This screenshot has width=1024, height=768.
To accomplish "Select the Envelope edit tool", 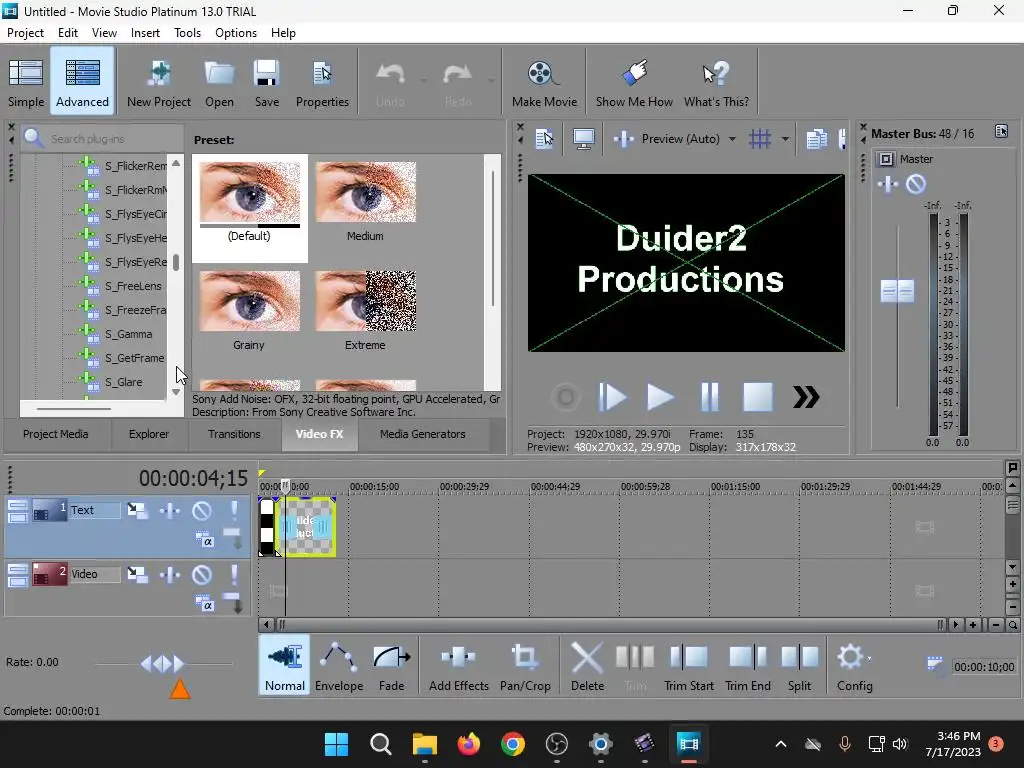I will coord(339,667).
